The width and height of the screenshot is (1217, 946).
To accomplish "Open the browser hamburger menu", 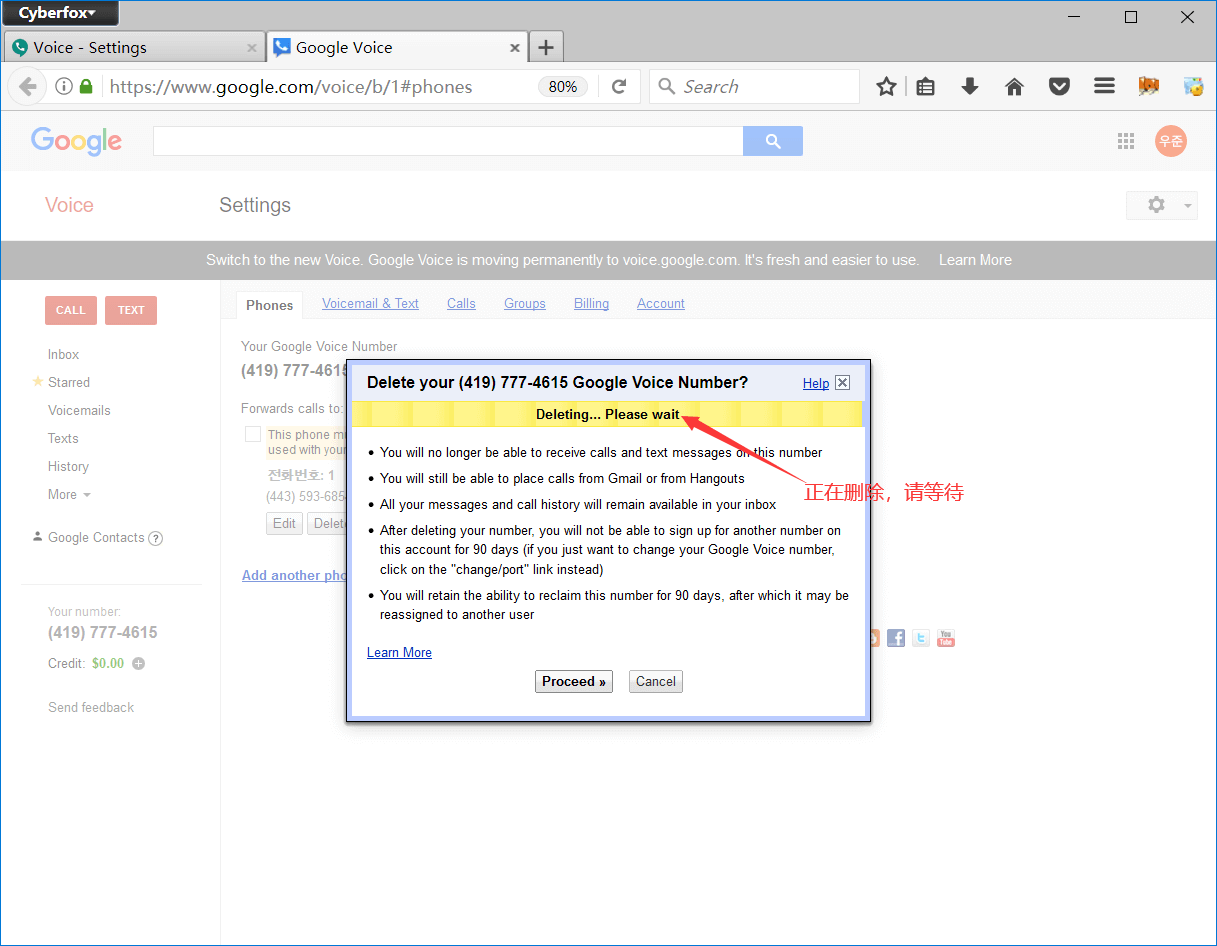I will pyautogui.click(x=1104, y=87).
